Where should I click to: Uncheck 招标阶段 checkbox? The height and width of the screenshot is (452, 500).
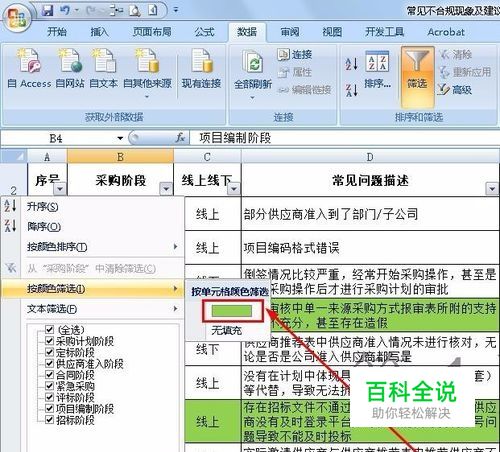click(49, 420)
